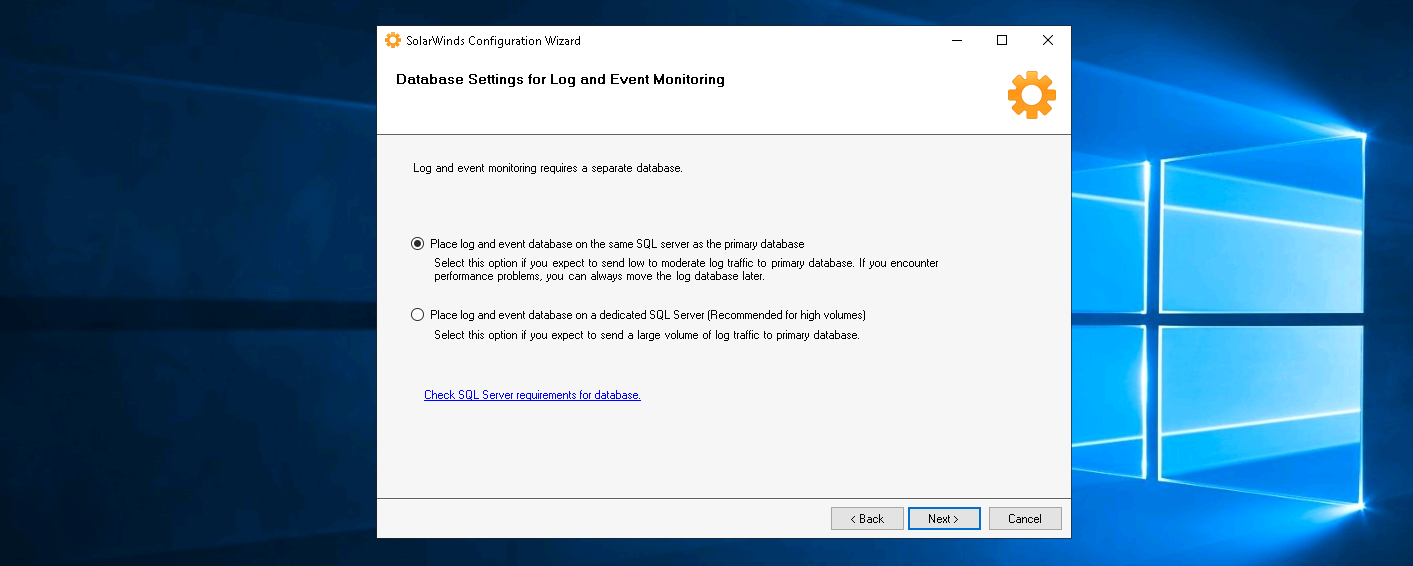Screen dimensions: 1413x566
Task: Click the 'large volume of log traffic' description
Action: pos(646,335)
